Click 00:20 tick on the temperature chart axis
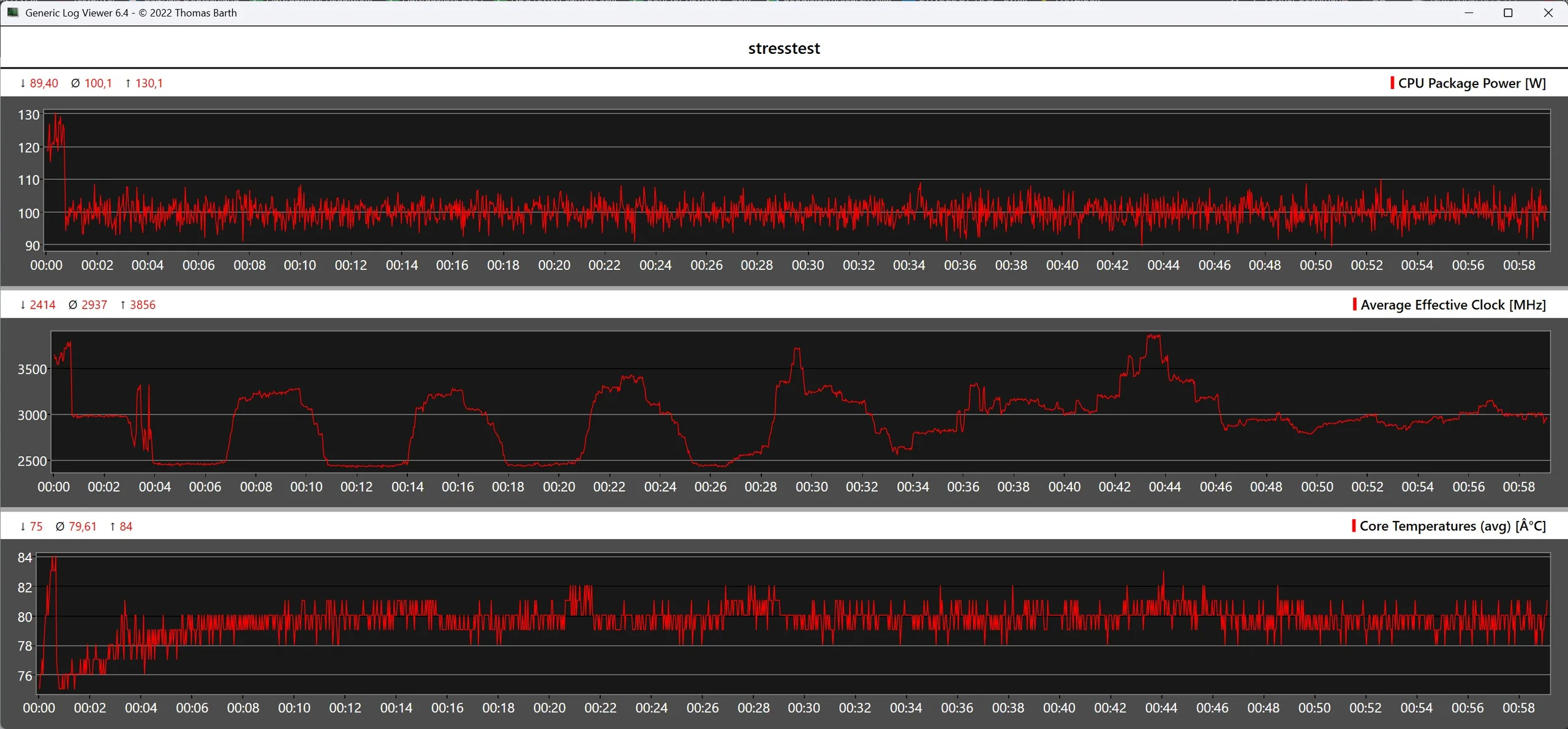1568x729 pixels. click(549, 708)
